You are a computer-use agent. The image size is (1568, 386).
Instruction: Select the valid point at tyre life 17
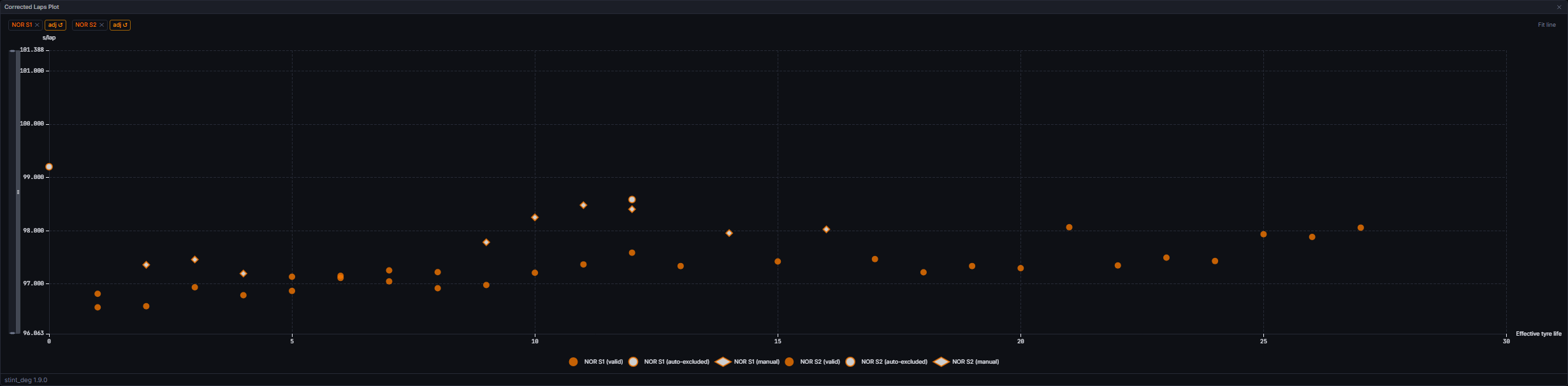tap(875, 259)
